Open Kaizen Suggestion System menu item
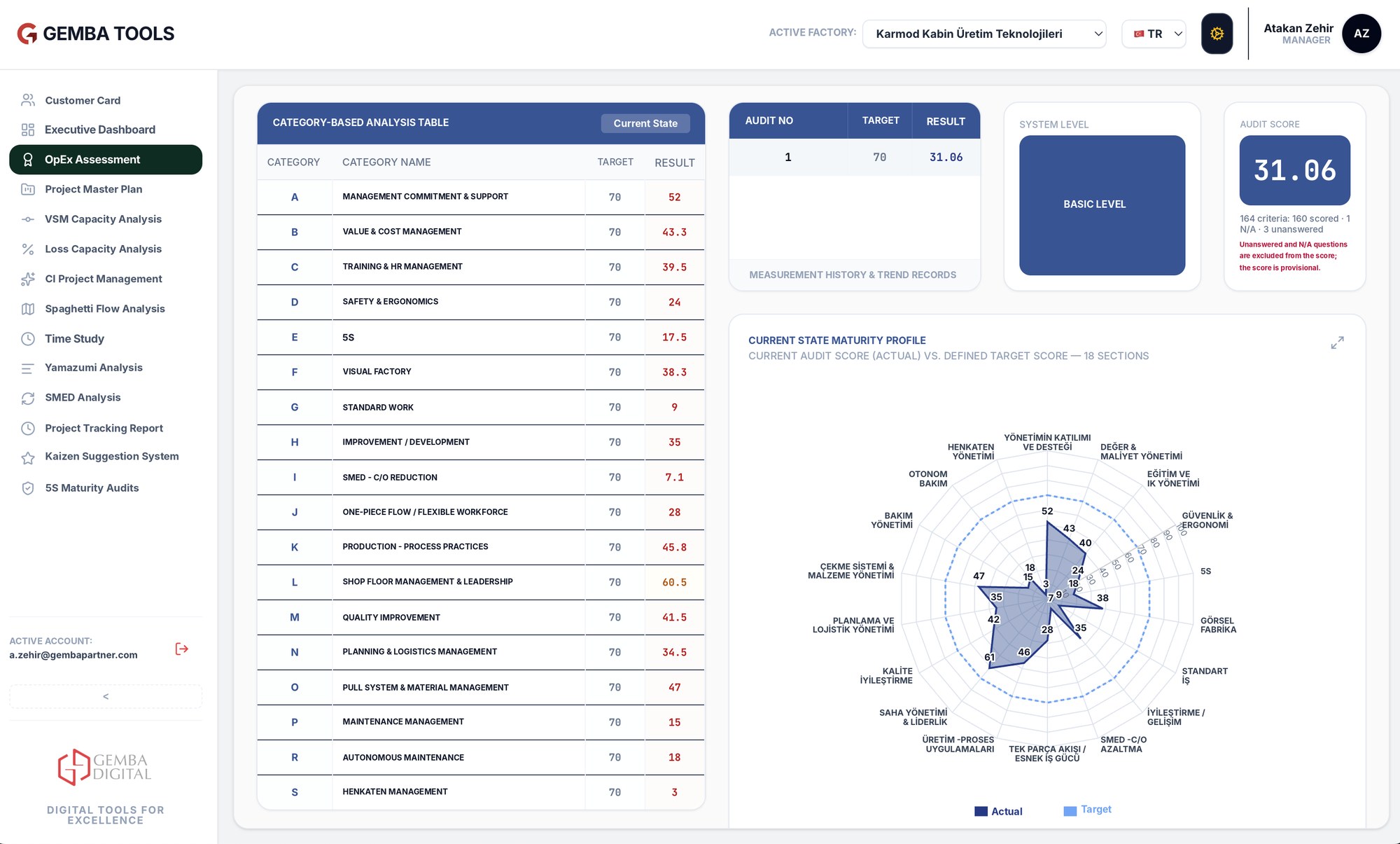The width and height of the screenshot is (1400, 844). (x=106, y=457)
